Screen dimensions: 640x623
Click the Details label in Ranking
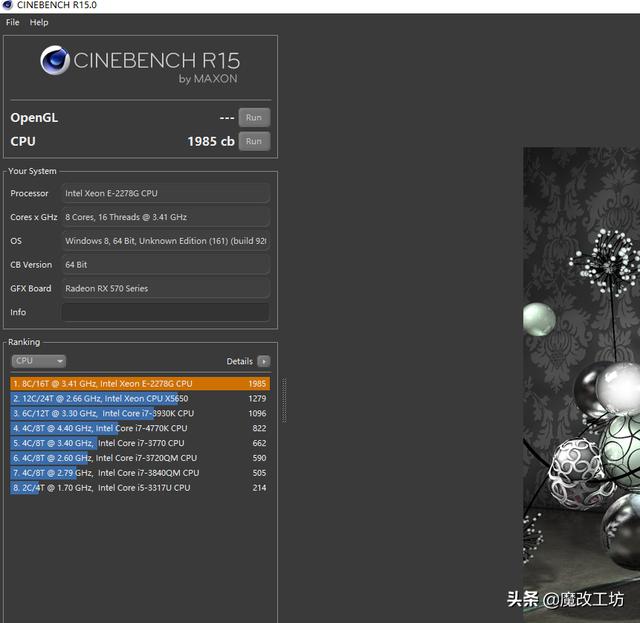pos(240,361)
